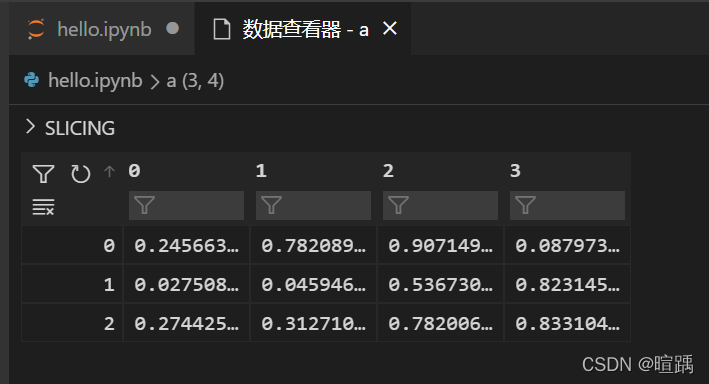Click the filter box for column 1
Image resolution: width=709 pixels, height=384 pixels.
click(313, 205)
